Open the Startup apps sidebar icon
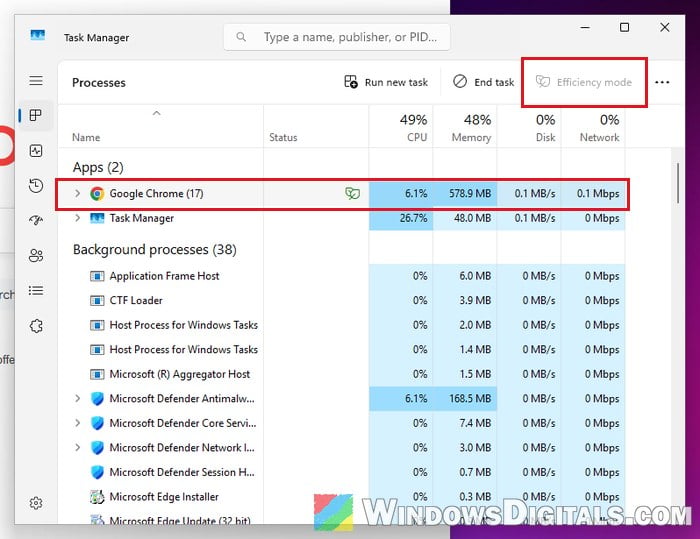This screenshot has height=539, width=700. [36, 220]
